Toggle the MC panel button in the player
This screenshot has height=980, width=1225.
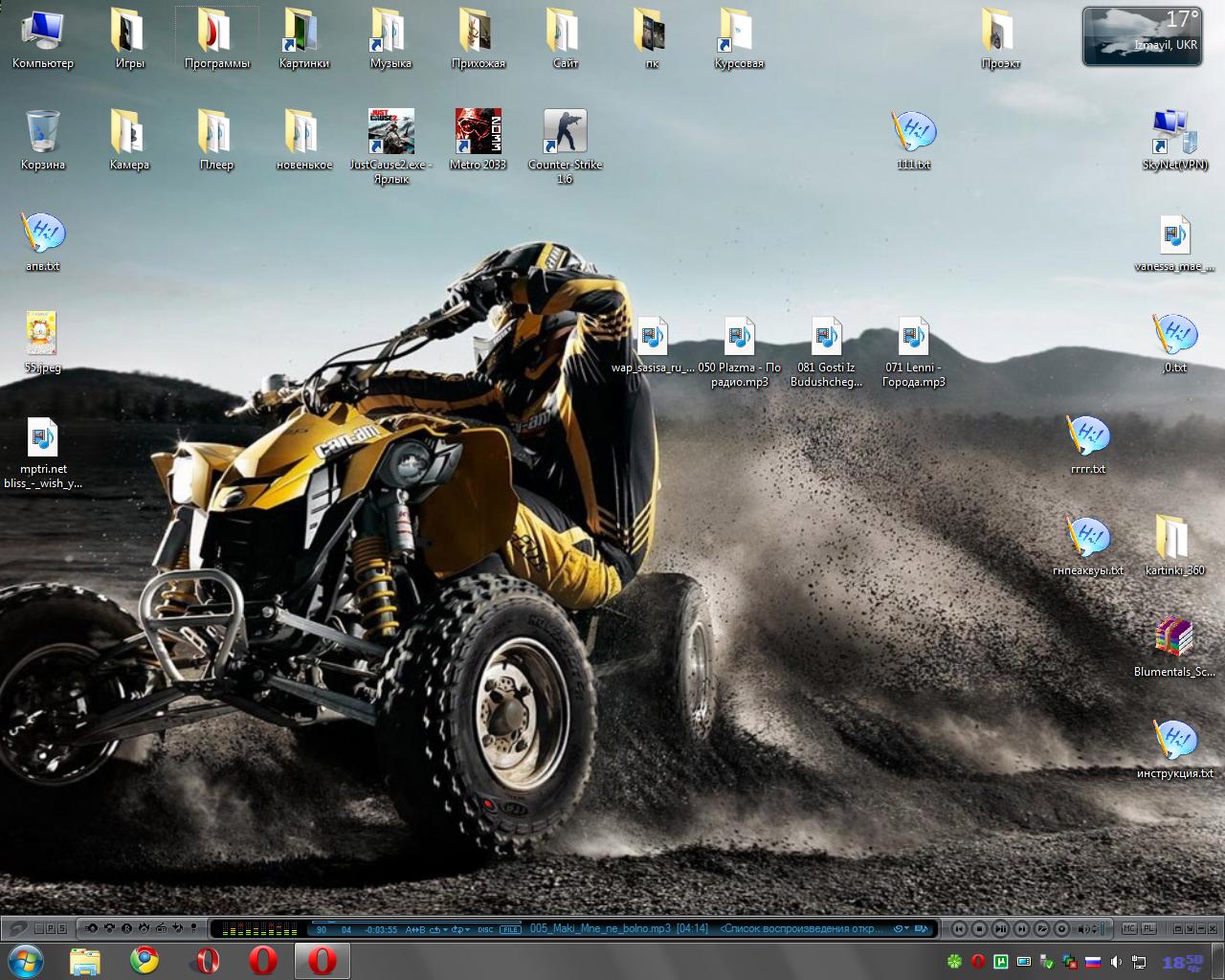(x=1129, y=928)
